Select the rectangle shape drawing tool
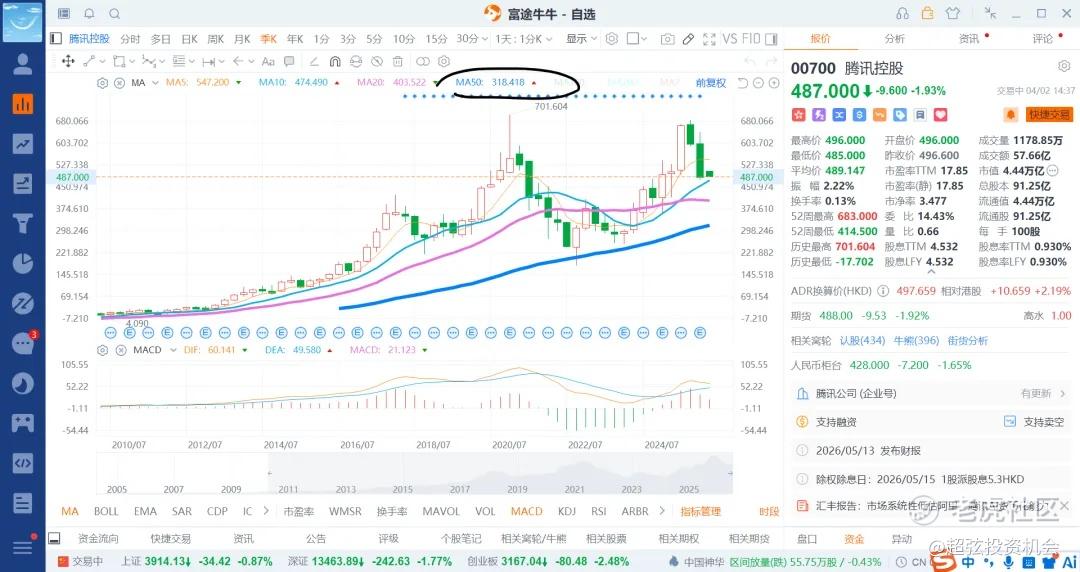 pyautogui.click(x=118, y=61)
